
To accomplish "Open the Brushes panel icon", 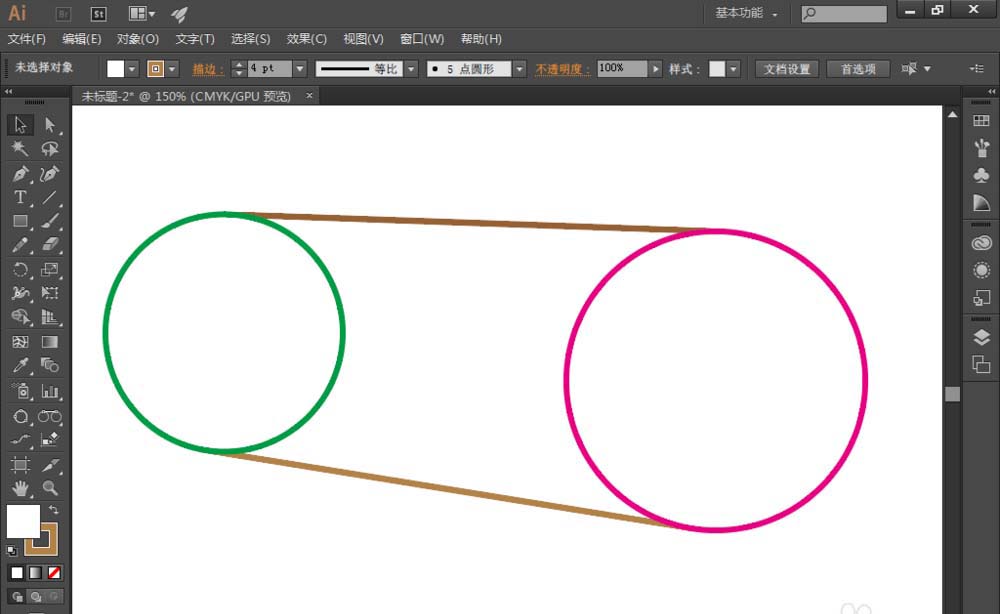I will click(x=982, y=148).
